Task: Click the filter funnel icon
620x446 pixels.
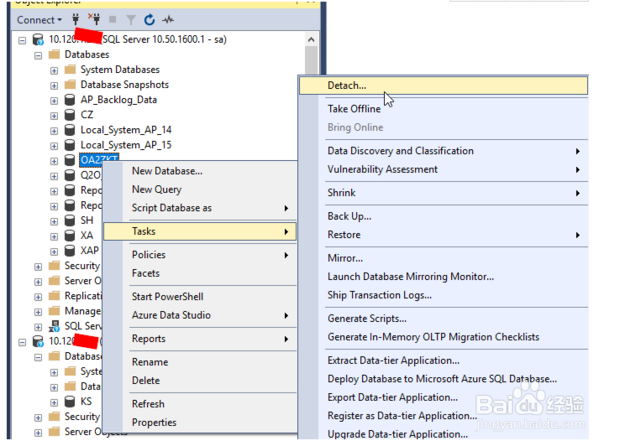Action: (131, 20)
